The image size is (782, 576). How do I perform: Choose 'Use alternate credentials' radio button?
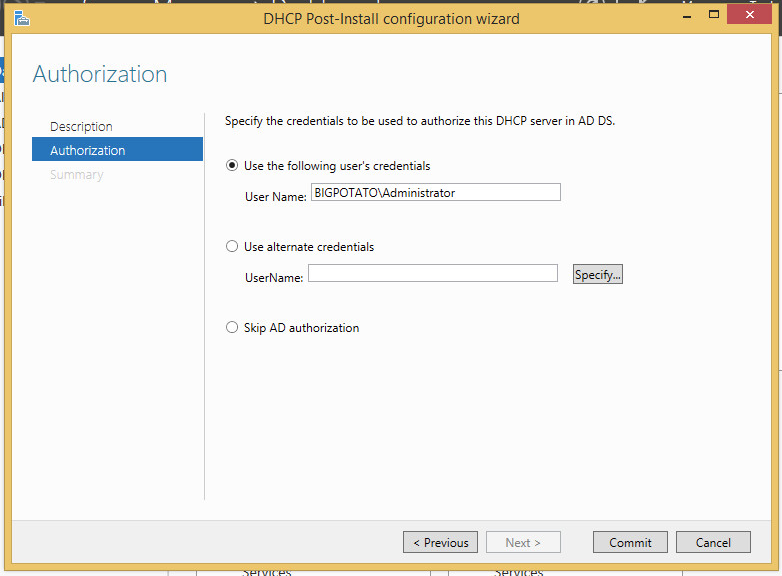233,247
